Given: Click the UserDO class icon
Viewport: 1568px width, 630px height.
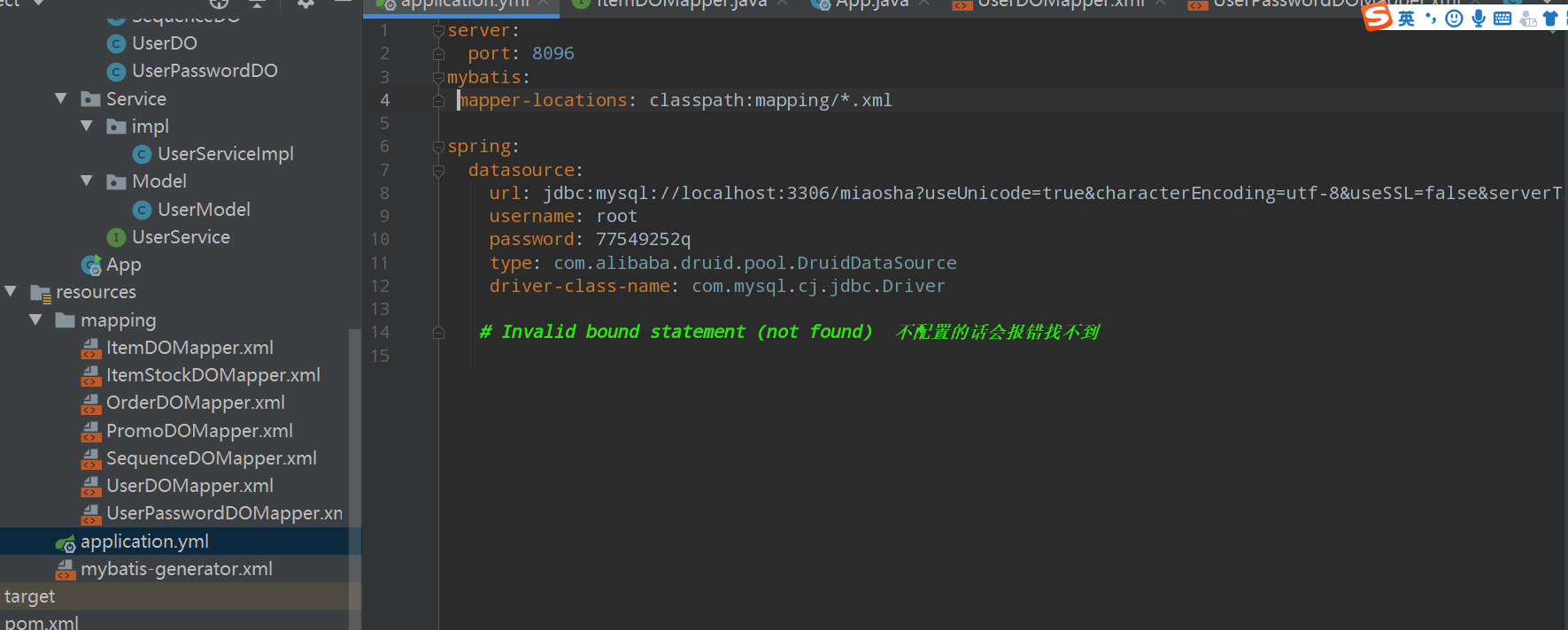Looking at the screenshot, I should 116,43.
